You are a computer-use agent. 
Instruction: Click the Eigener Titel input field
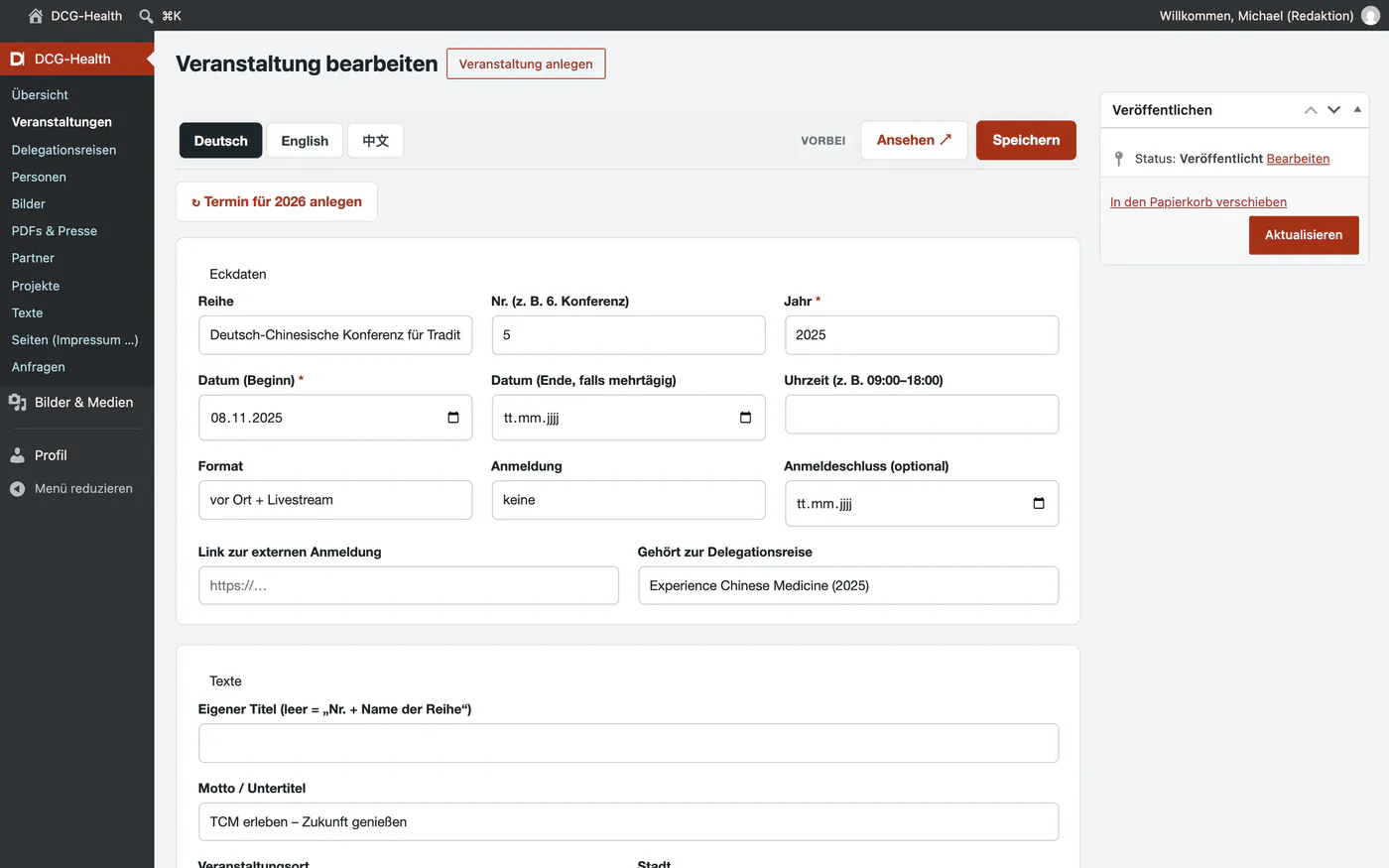point(628,743)
